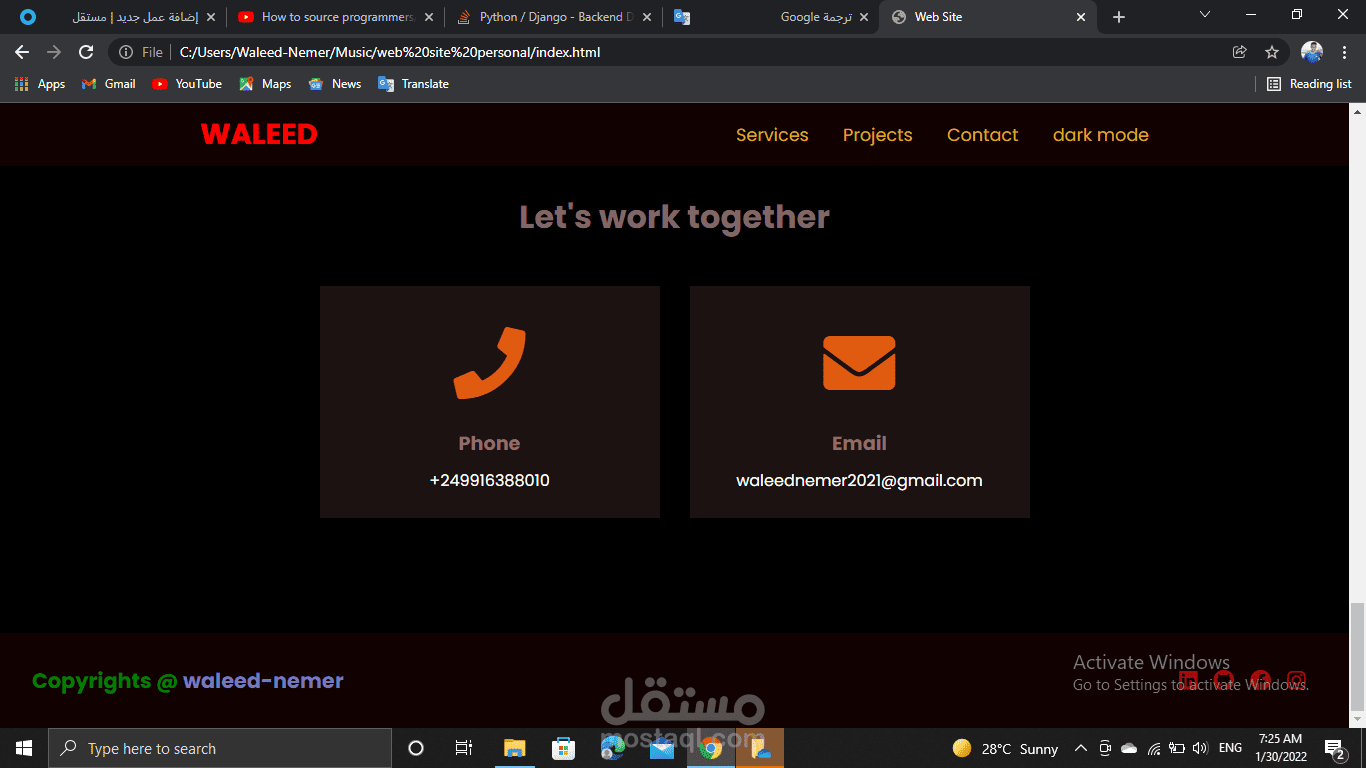
Task: Go back with the browser back arrow
Action: 22,52
